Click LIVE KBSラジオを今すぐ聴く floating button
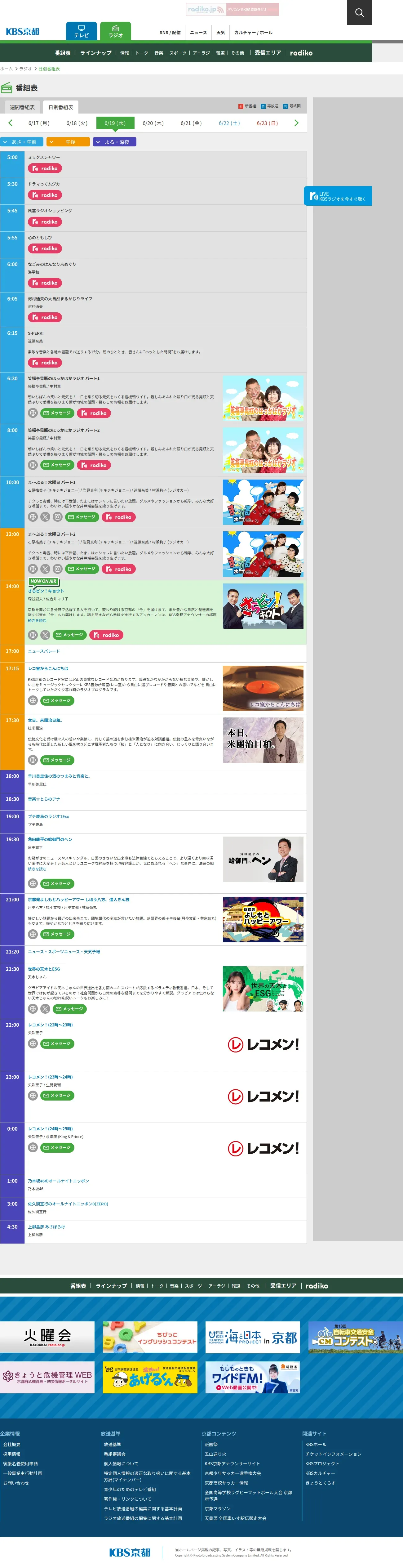 tap(338, 196)
